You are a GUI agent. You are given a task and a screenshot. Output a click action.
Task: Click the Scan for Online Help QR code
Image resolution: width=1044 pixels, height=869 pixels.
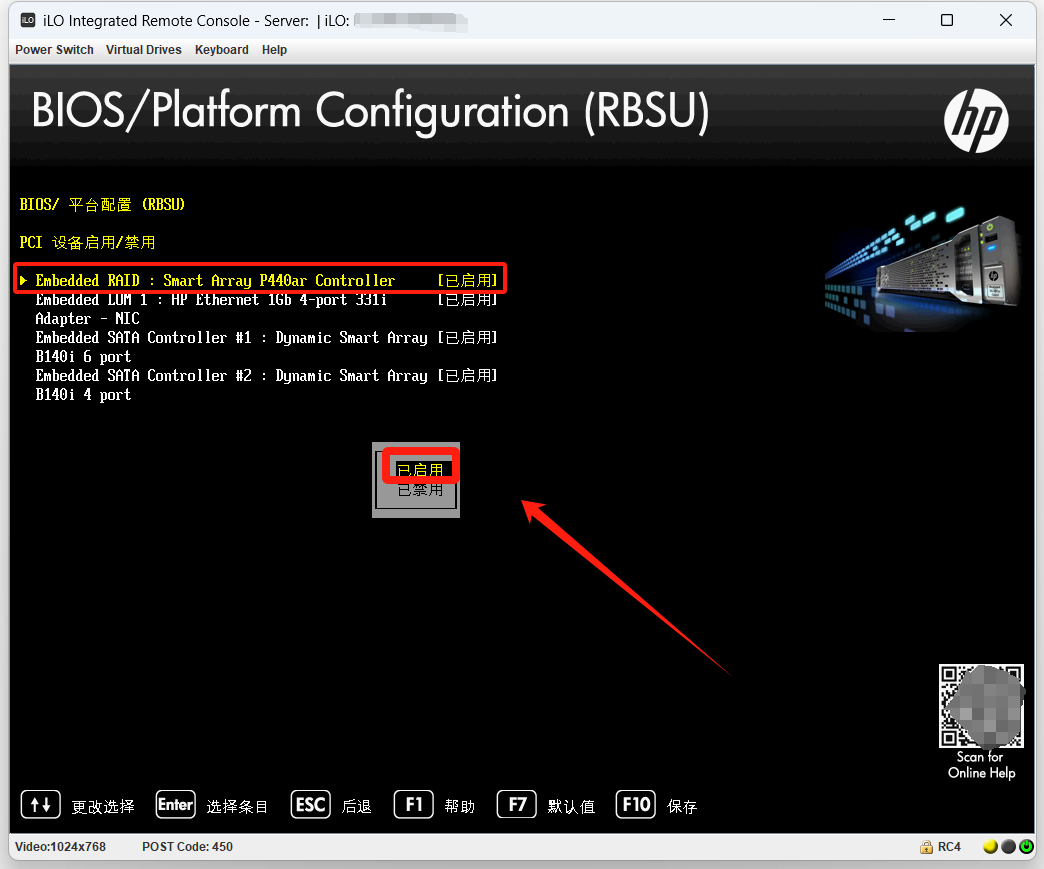[x=981, y=706]
